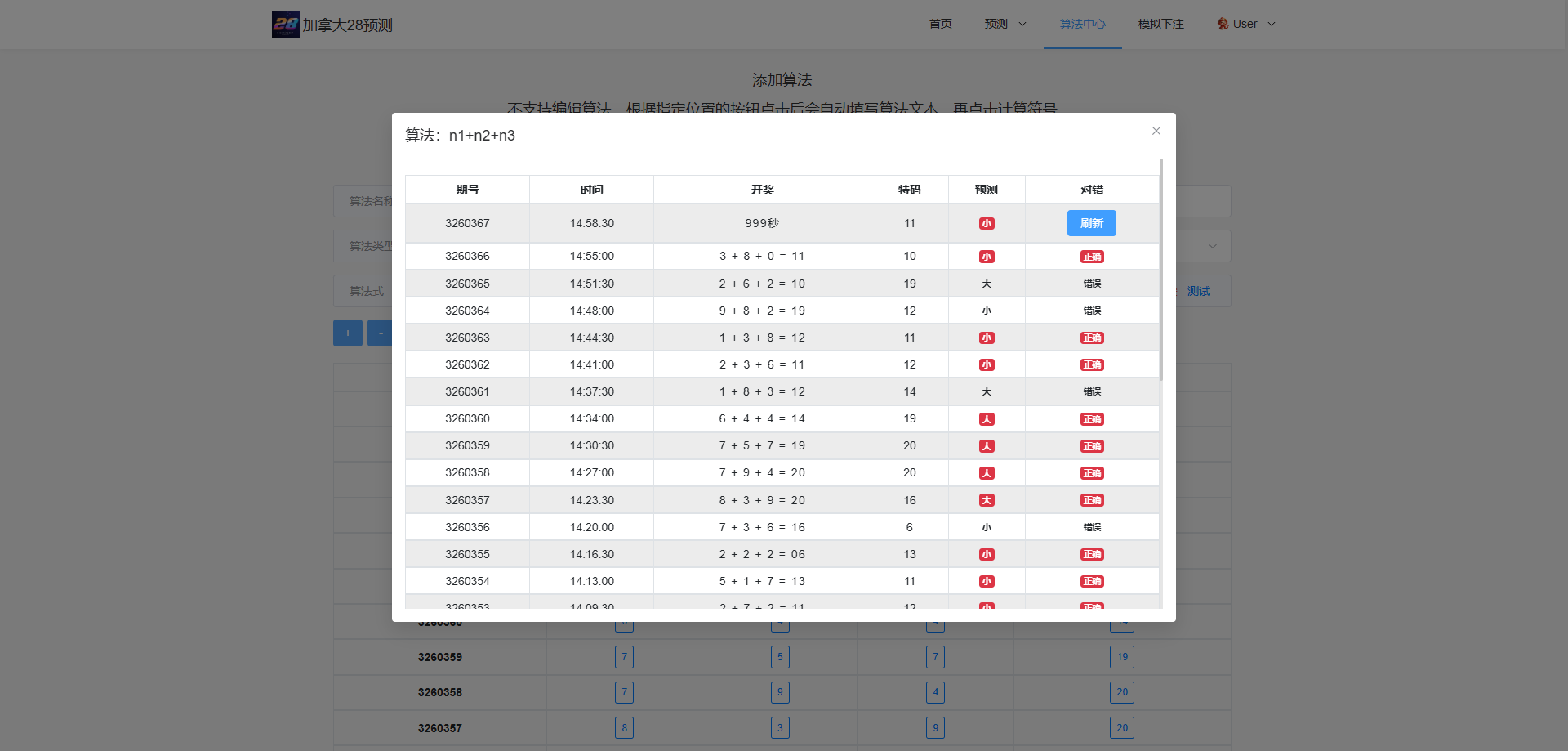Image resolution: width=1568 pixels, height=751 pixels.
Task: Click the blue minus operator button
Action: (x=380, y=333)
